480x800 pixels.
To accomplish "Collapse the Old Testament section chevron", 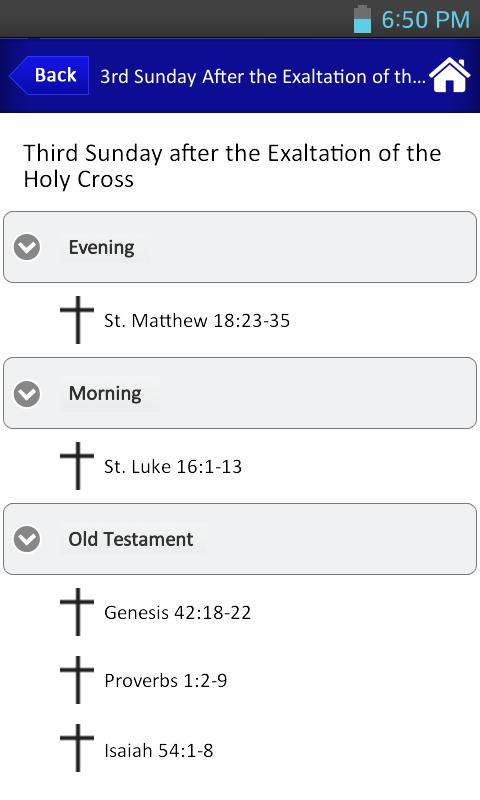I will [x=27, y=539].
